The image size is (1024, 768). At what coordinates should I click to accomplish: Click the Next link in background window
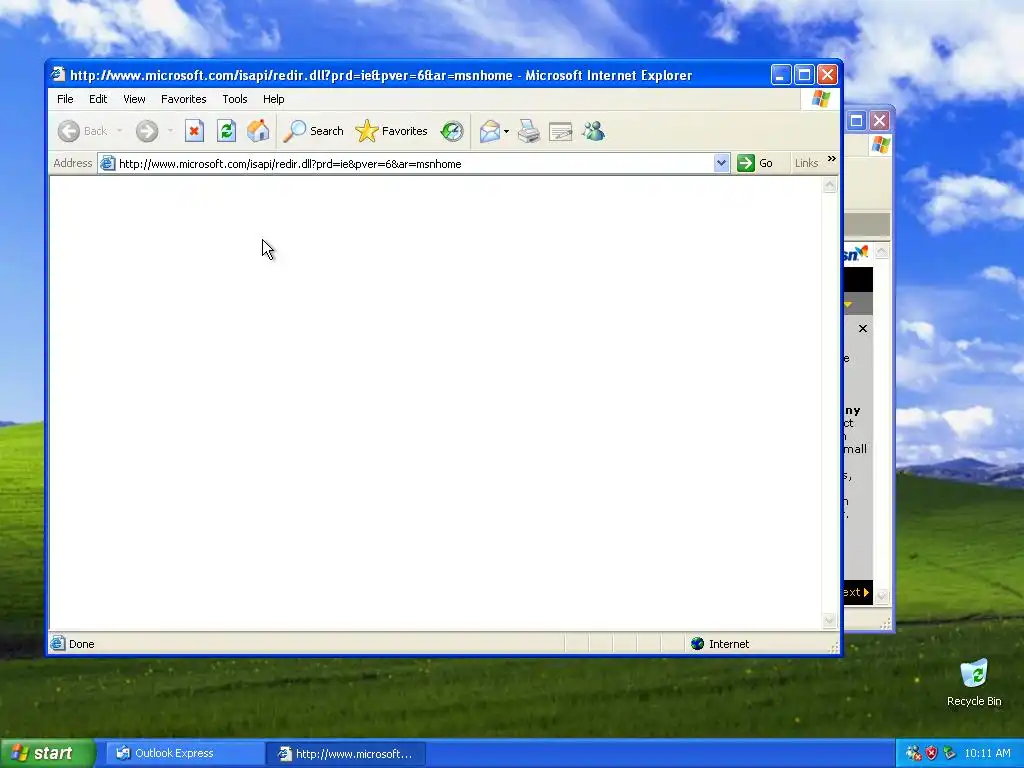point(856,592)
